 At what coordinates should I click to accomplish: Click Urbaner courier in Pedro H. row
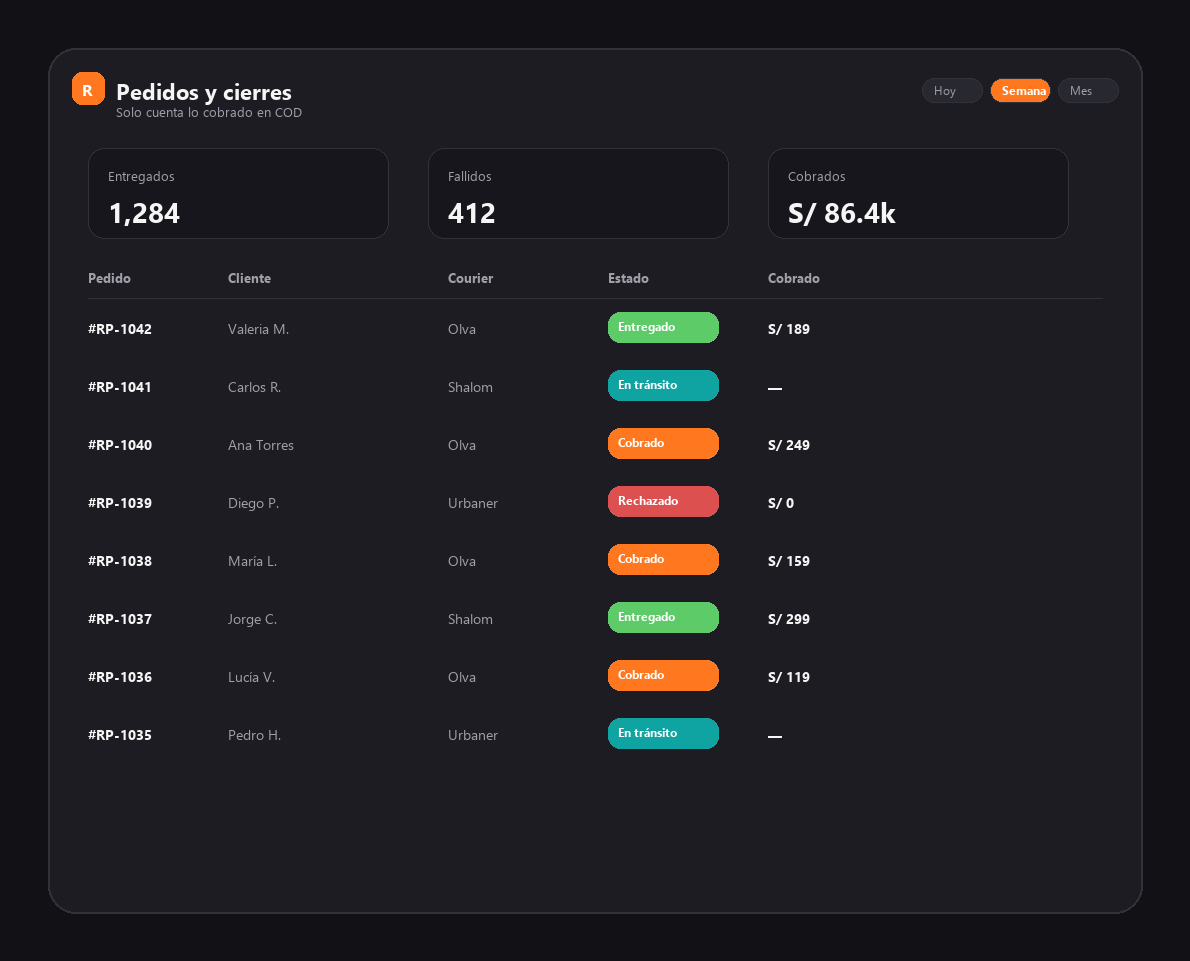click(x=473, y=736)
